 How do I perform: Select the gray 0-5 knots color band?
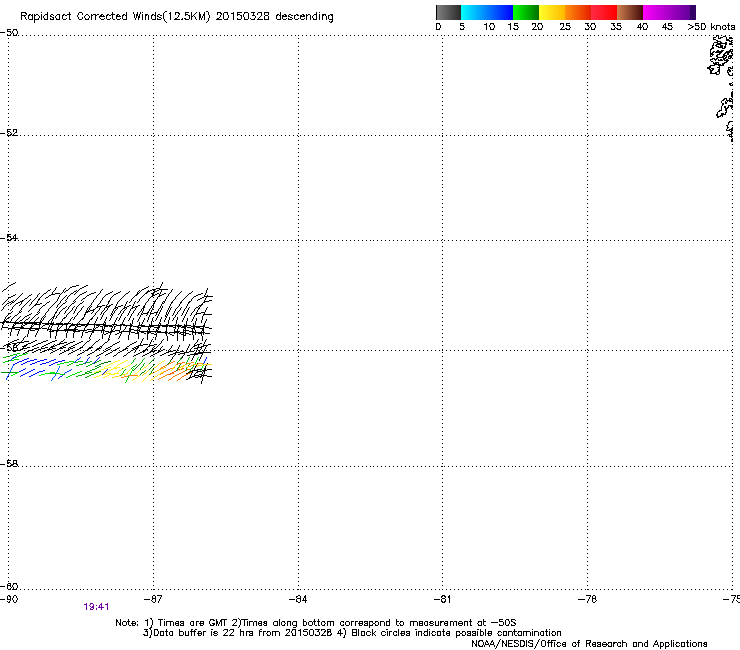tap(448, 12)
